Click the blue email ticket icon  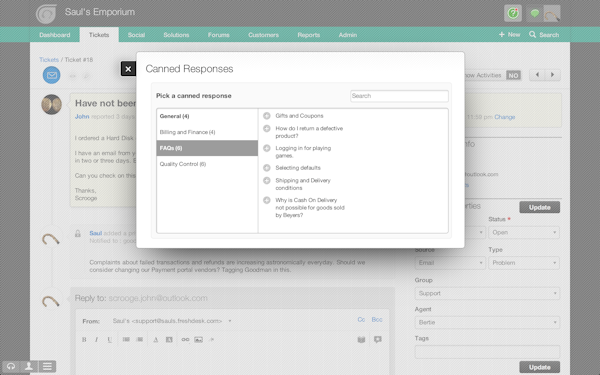coord(51,75)
